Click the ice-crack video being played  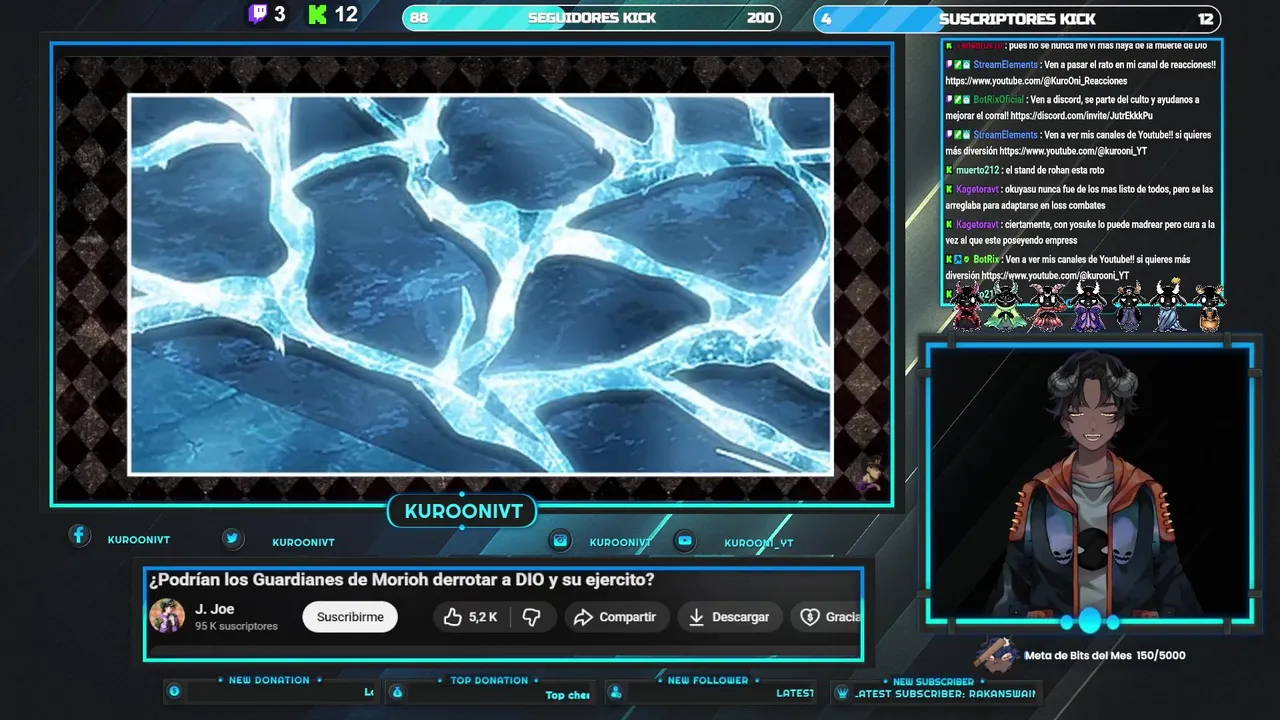click(x=480, y=284)
